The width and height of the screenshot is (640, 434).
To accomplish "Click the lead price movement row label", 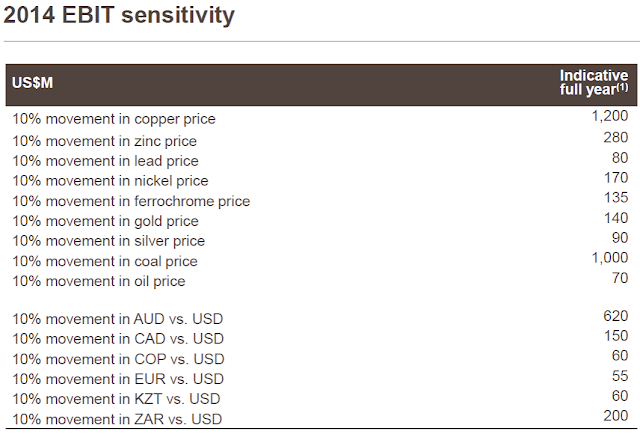I will tap(105, 161).
